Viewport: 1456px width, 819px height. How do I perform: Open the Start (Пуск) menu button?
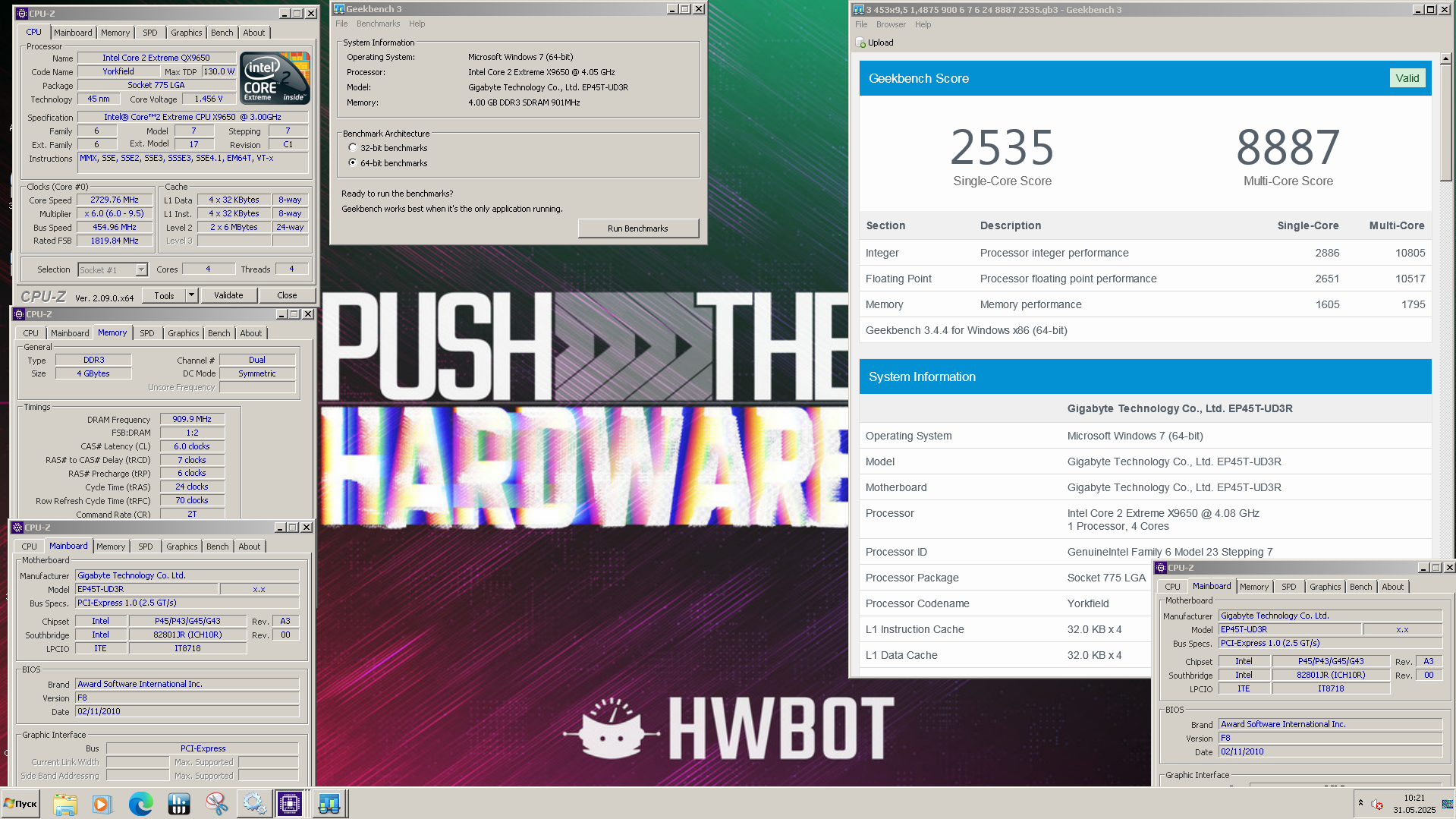point(20,803)
